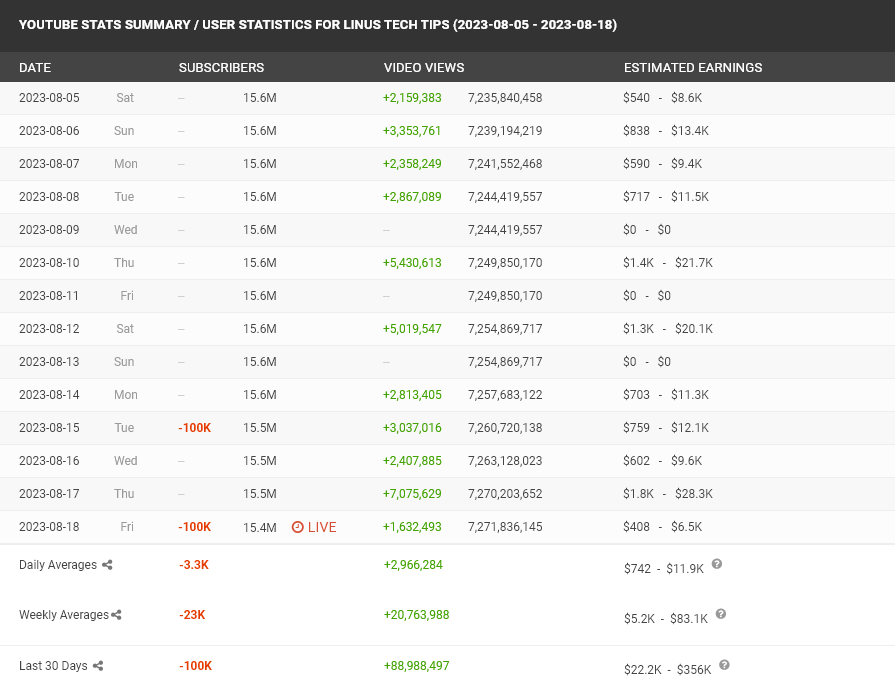Viewport: 895px width, 690px height.
Task: Click the 15.4M subscriber count
Action: 260,527
